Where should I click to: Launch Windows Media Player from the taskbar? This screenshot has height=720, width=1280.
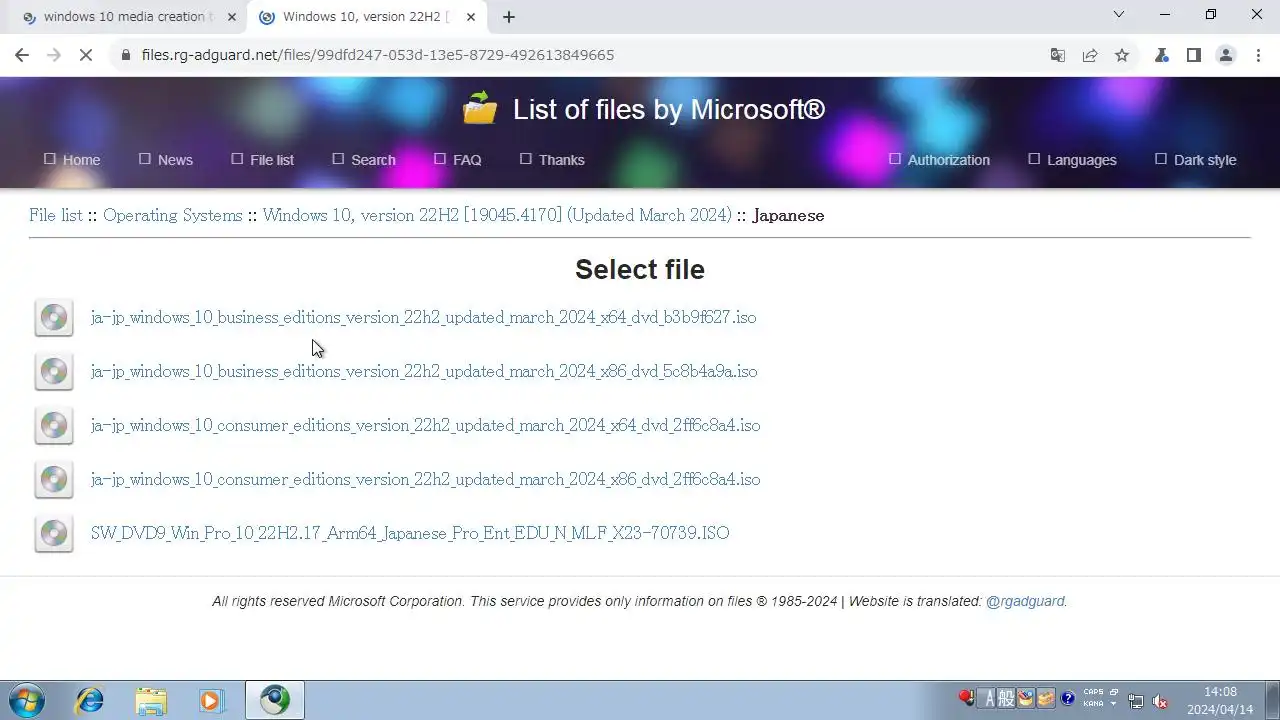click(211, 700)
